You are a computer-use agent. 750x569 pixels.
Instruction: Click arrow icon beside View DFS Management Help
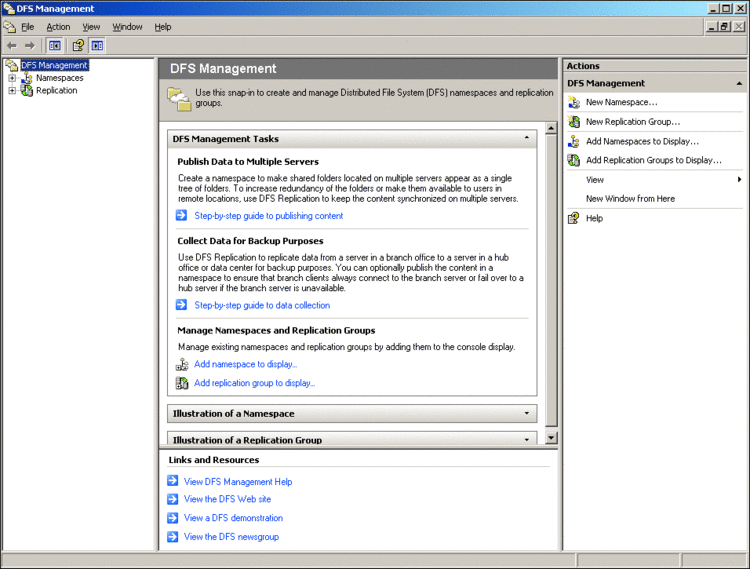point(173,481)
